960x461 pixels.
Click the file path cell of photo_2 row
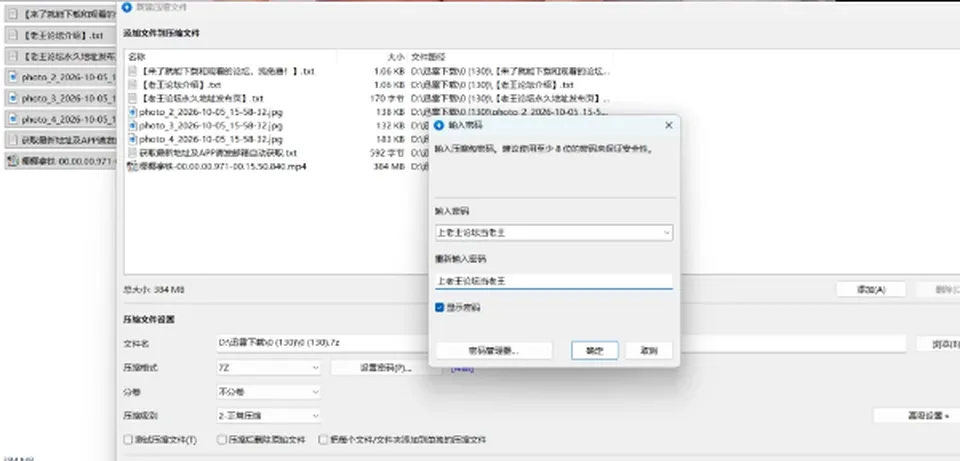coord(509,112)
